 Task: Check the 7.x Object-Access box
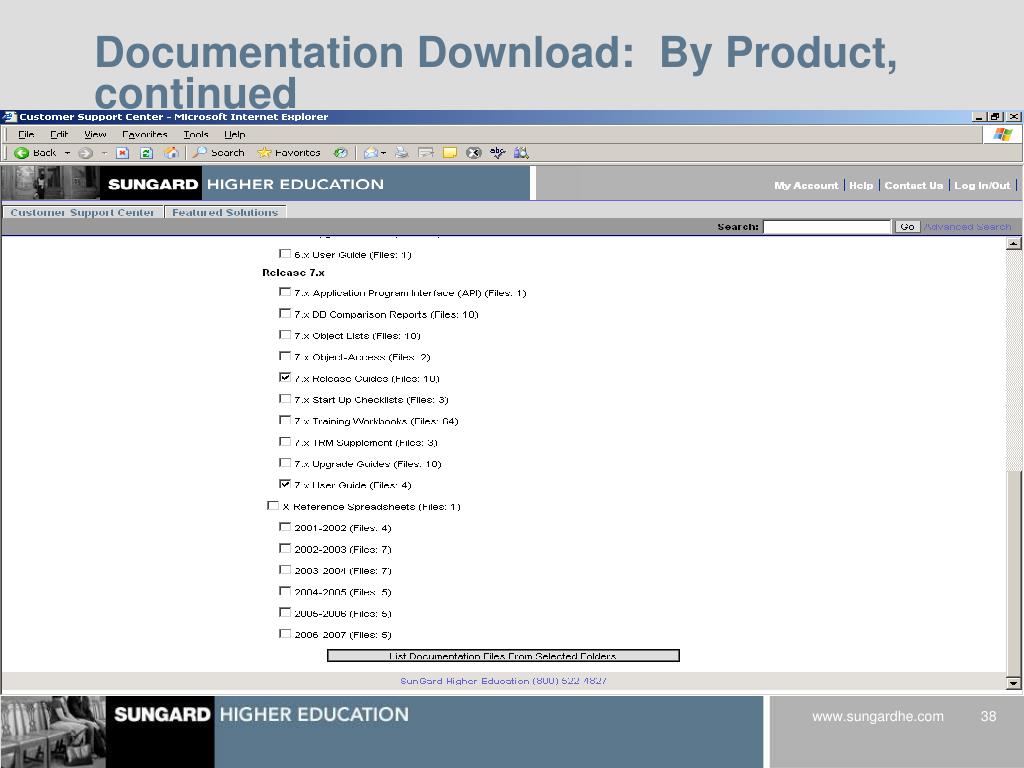click(285, 356)
